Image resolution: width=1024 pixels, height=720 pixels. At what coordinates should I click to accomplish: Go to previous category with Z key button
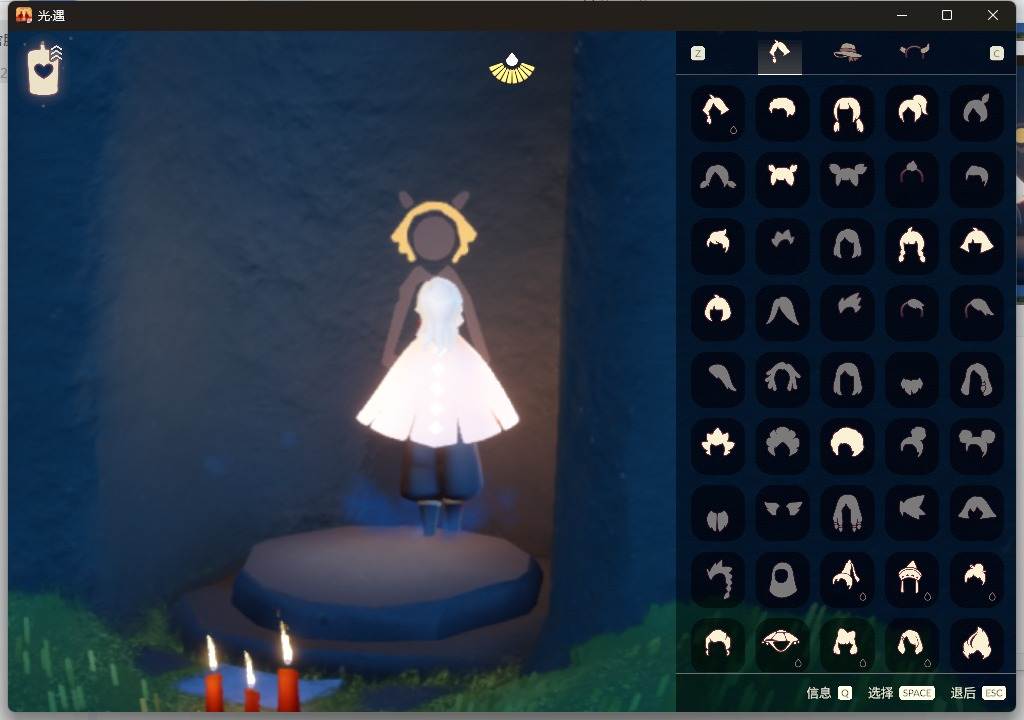point(697,53)
